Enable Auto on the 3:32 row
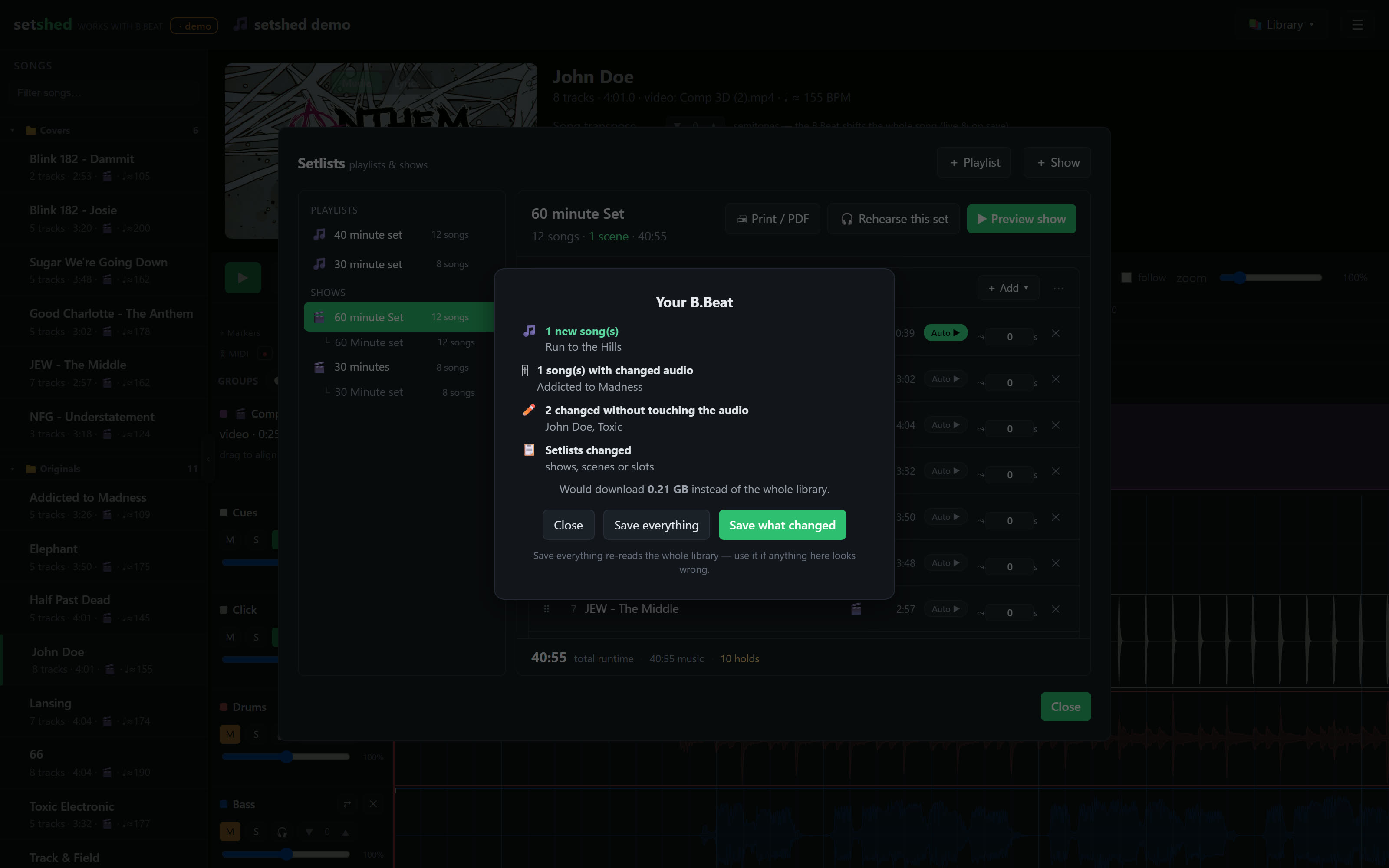This screenshot has width=1389, height=868. tap(945, 471)
